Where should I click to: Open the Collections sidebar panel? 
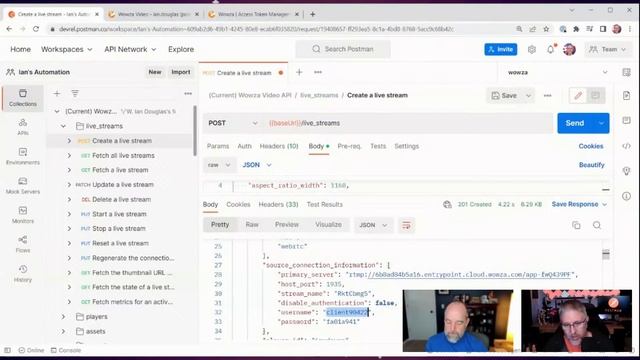click(x=23, y=98)
